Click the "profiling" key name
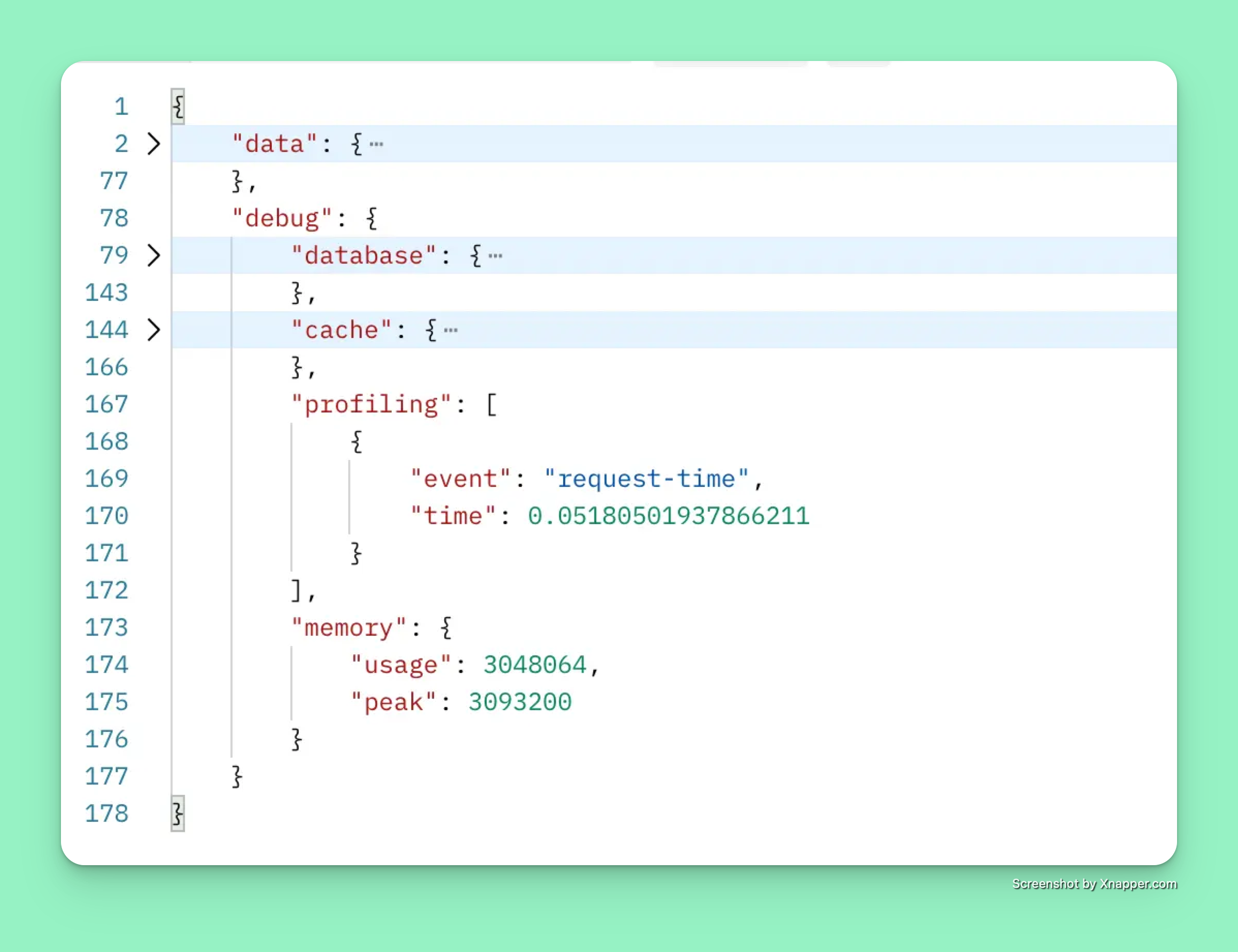Screen dimensions: 1238x952 371,405
